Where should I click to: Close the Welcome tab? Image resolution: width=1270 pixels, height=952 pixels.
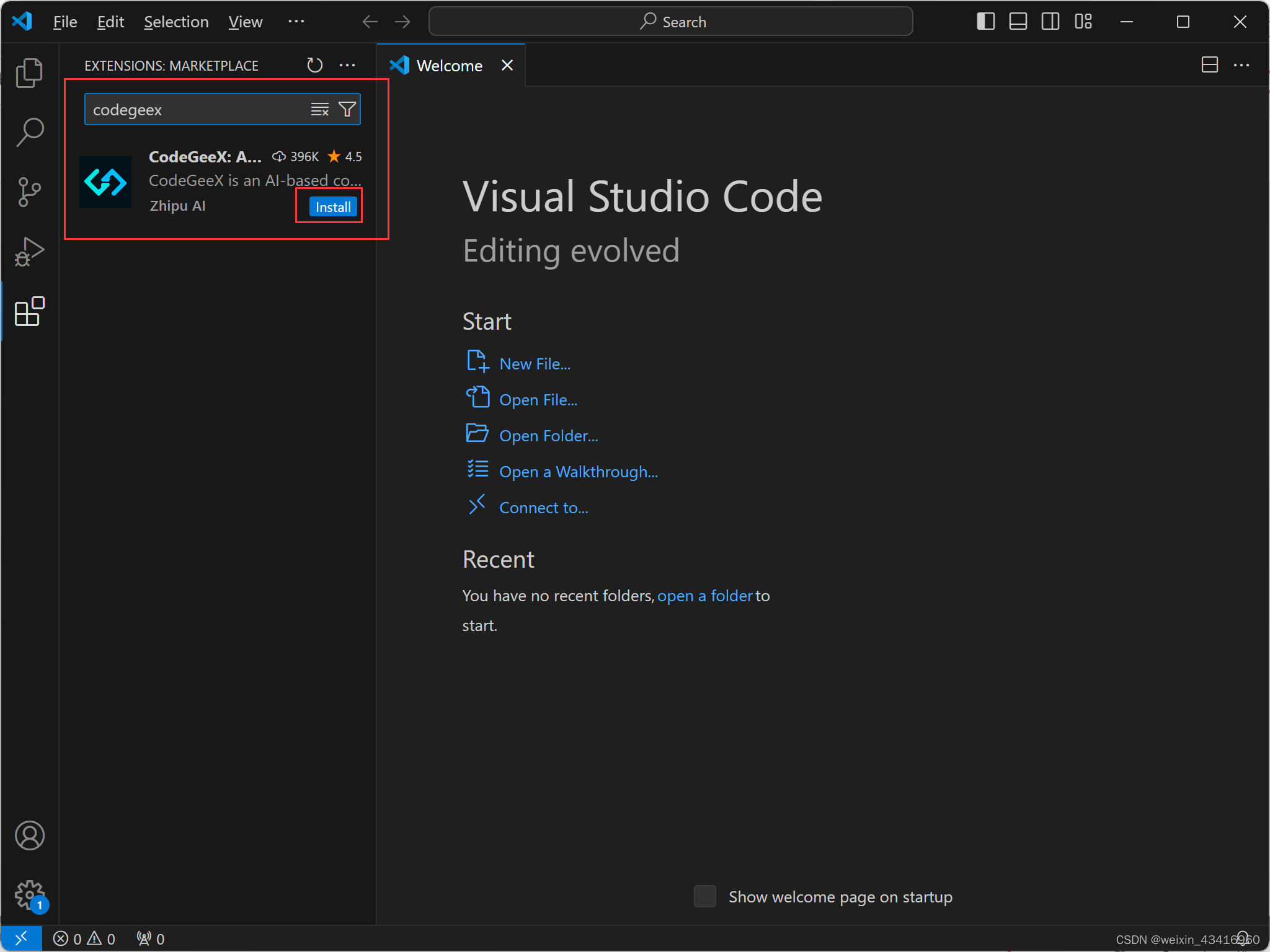[x=507, y=65]
